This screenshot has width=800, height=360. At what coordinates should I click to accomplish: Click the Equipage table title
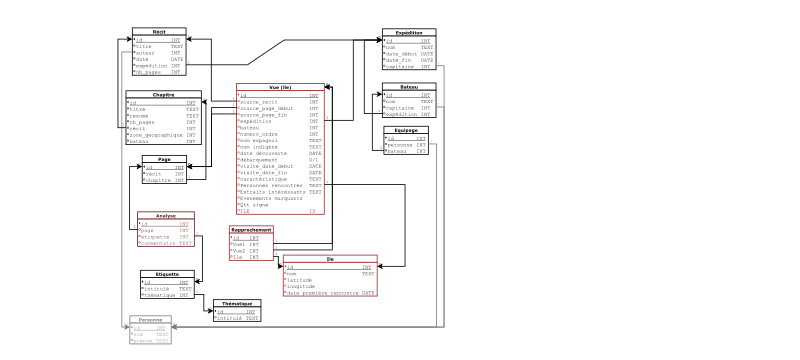(x=406, y=130)
